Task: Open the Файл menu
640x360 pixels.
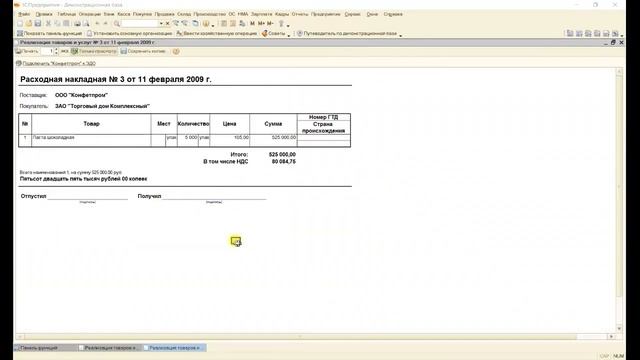Action: 24,14
